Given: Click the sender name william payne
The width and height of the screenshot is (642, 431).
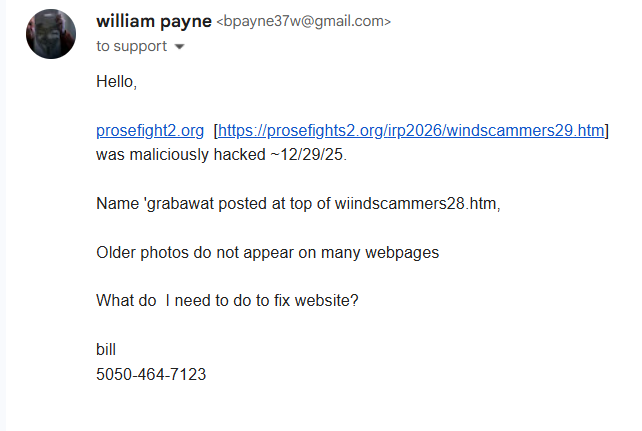Looking at the screenshot, I should [154, 20].
